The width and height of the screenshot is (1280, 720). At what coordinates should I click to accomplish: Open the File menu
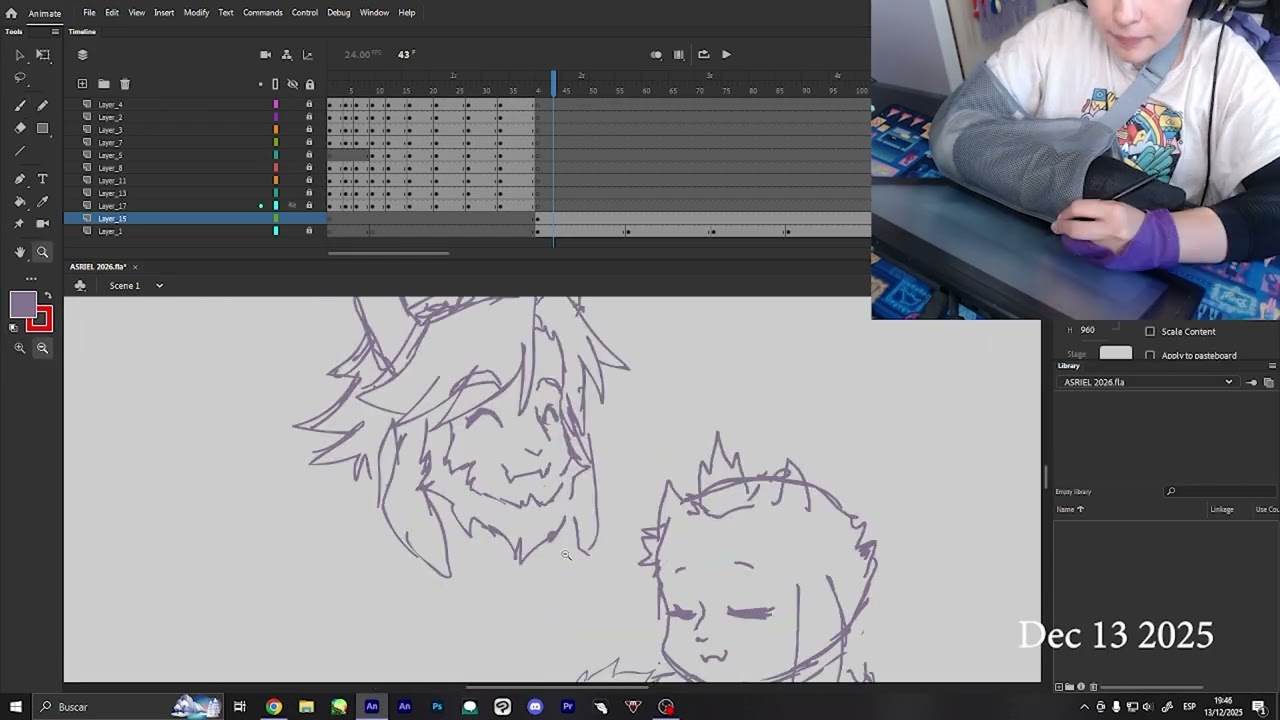(89, 13)
